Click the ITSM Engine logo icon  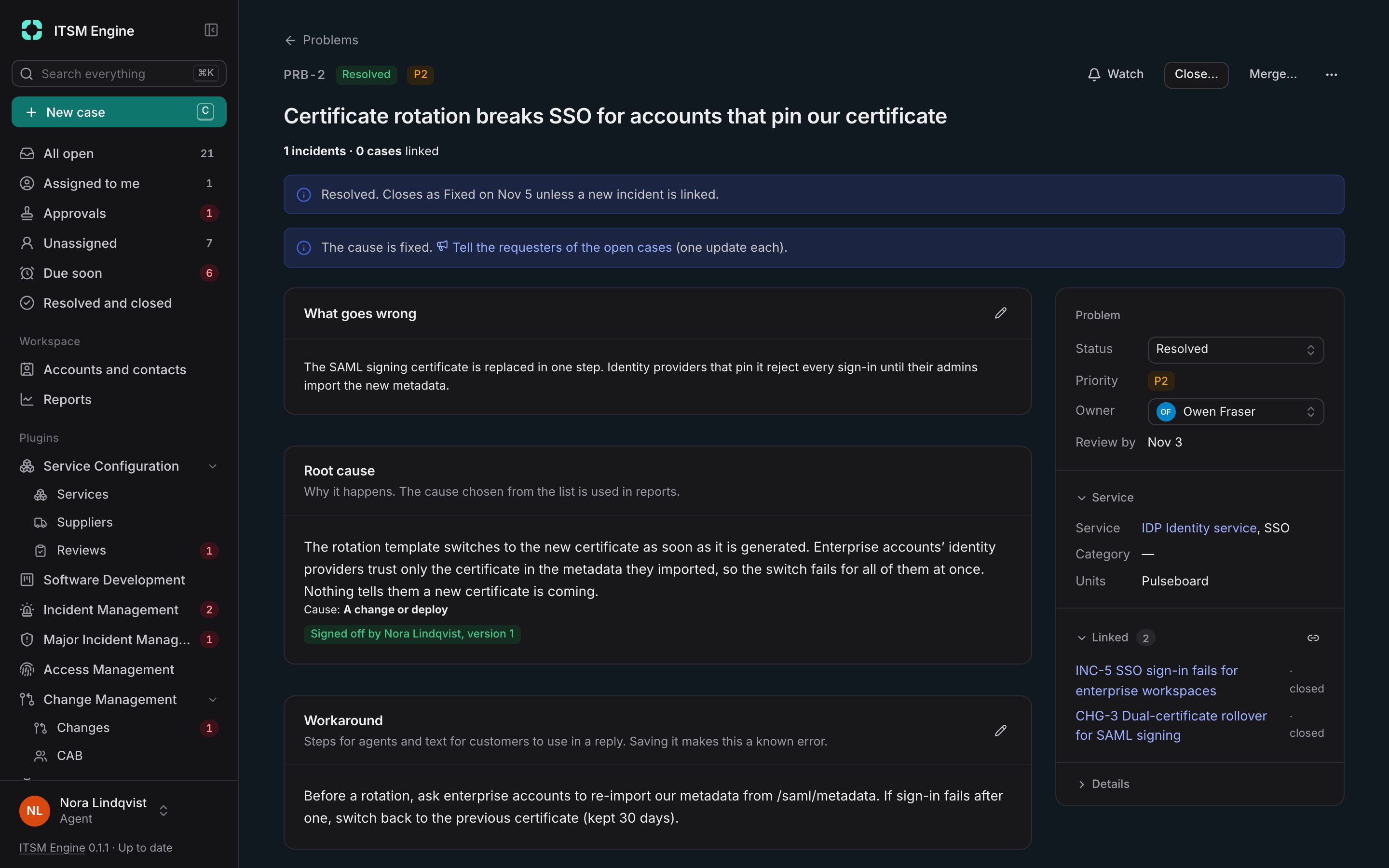point(31,30)
